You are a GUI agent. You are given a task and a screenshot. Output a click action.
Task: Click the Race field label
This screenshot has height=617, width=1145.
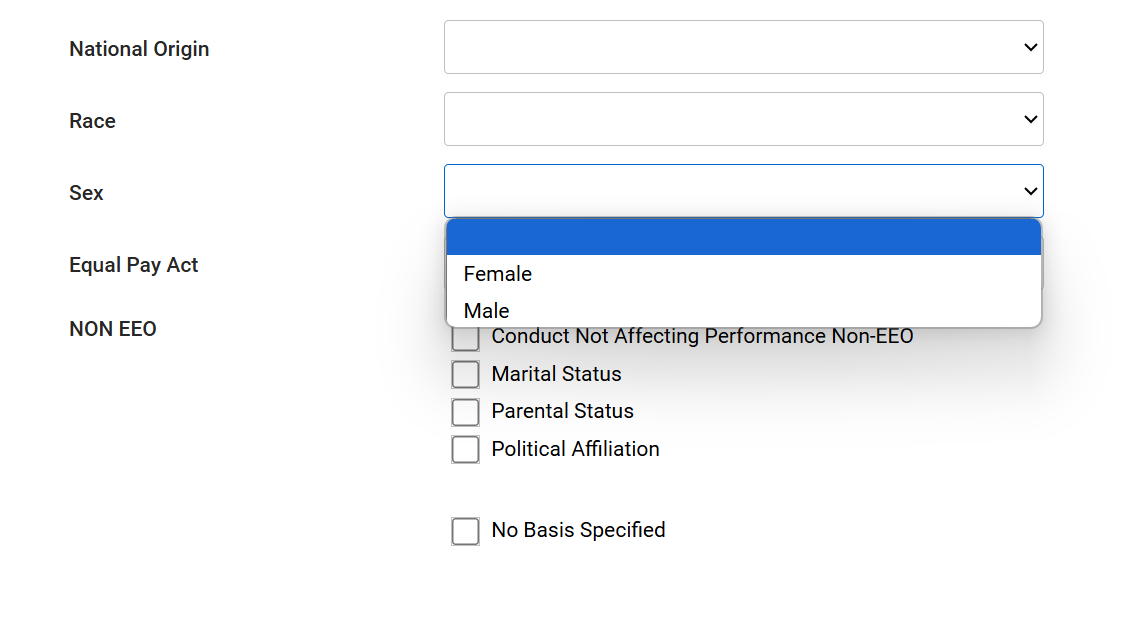[92, 121]
